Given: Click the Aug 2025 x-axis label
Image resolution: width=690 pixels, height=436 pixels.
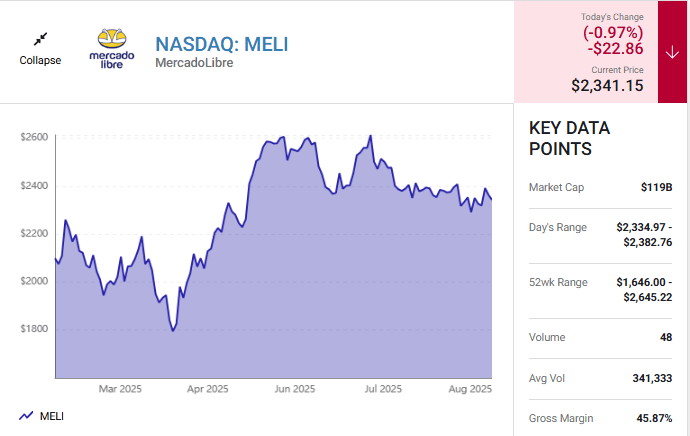Looking at the screenshot, I should coord(467,389).
